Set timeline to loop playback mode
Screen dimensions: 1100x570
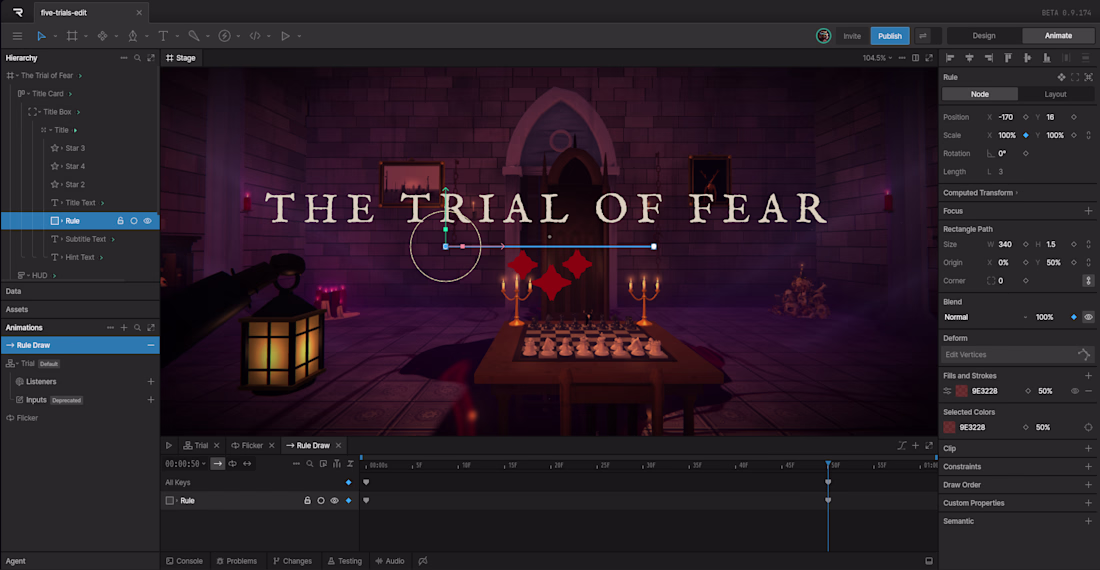232,463
